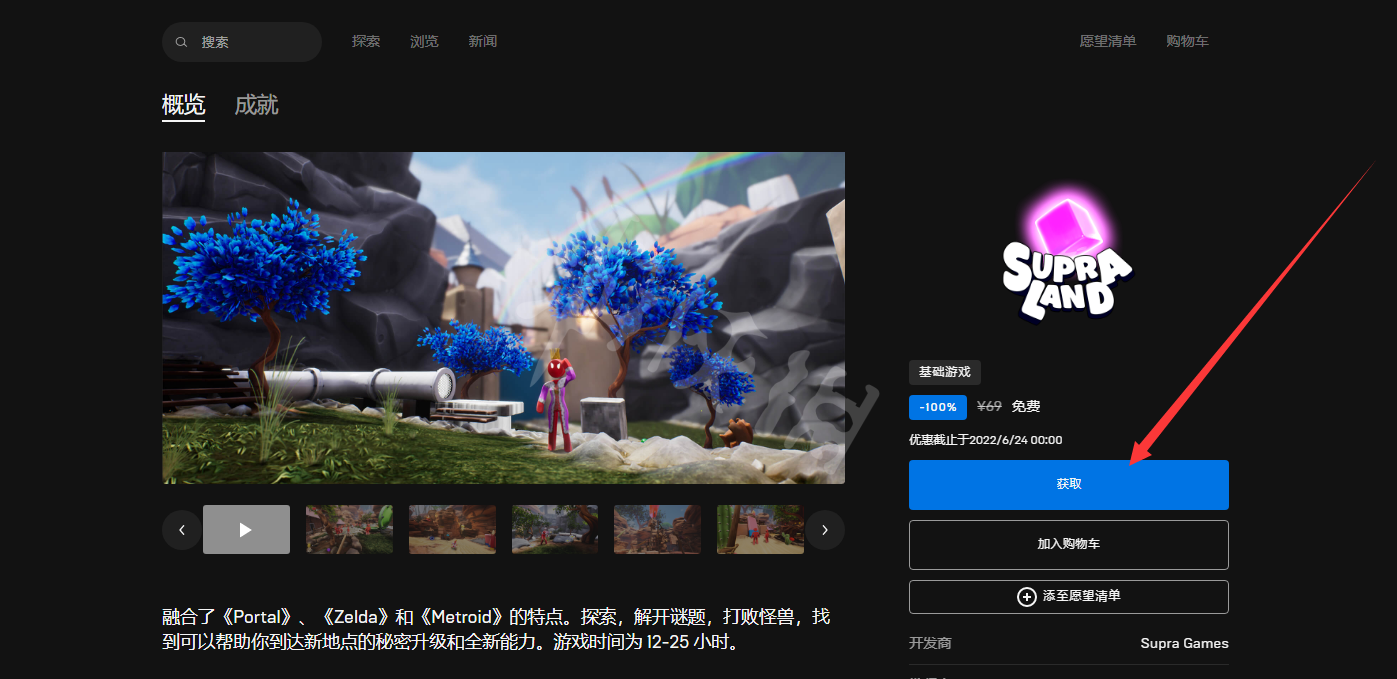The height and width of the screenshot is (679, 1397).
Task: Click the game description paragraph mentioning Portal
Action: click(x=496, y=630)
